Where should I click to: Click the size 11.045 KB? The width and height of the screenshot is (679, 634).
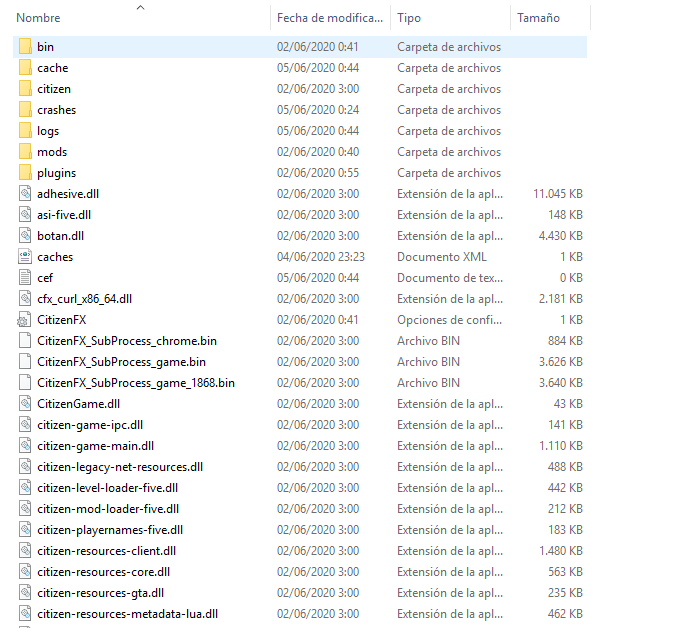coord(558,194)
